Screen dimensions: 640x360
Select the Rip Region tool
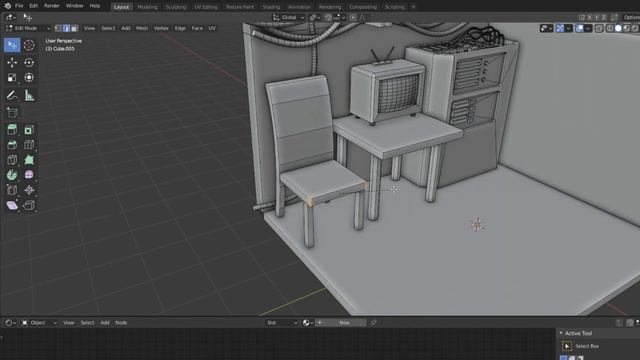click(29, 205)
